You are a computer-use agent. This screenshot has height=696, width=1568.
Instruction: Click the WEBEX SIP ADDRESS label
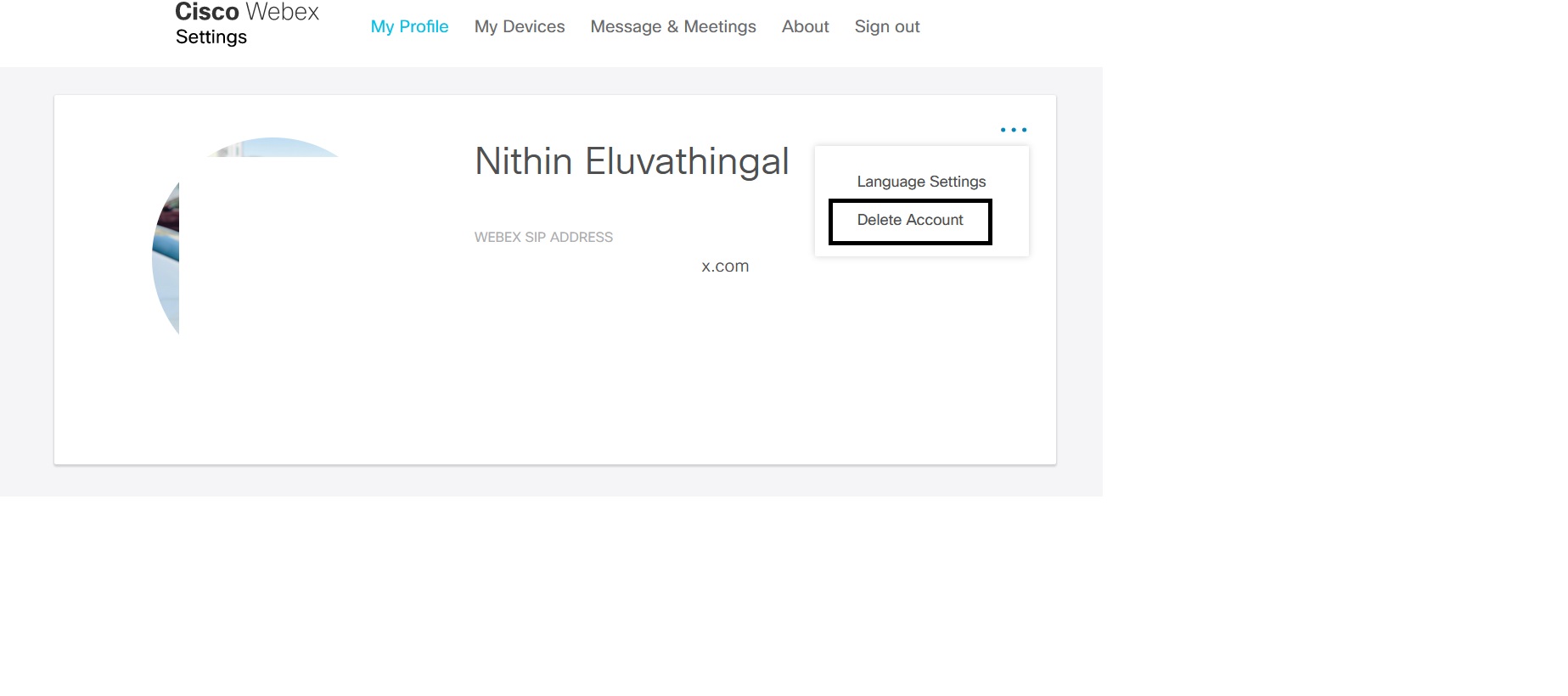click(543, 238)
